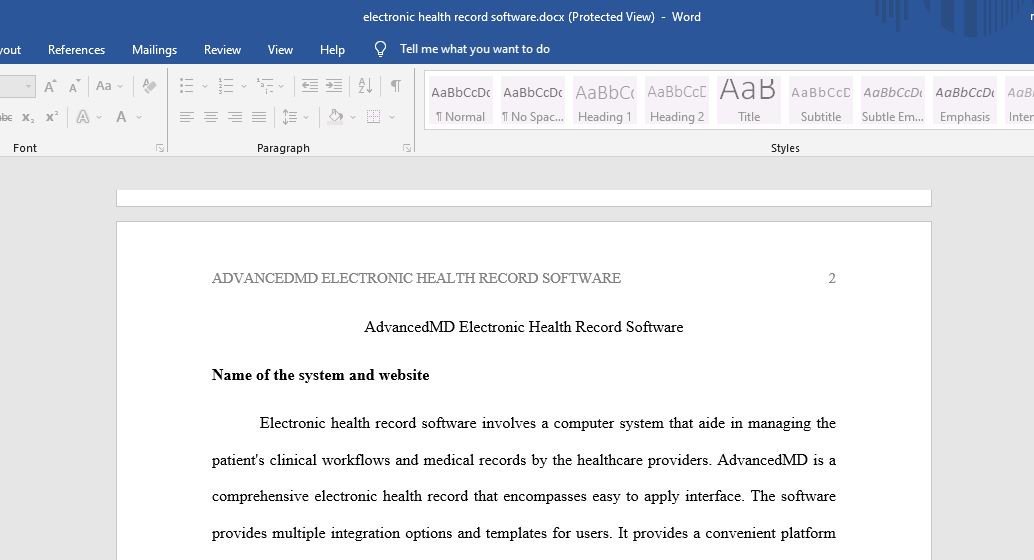
Task: Expand the Multilevel List dropdown arrow
Action: tap(281, 86)
